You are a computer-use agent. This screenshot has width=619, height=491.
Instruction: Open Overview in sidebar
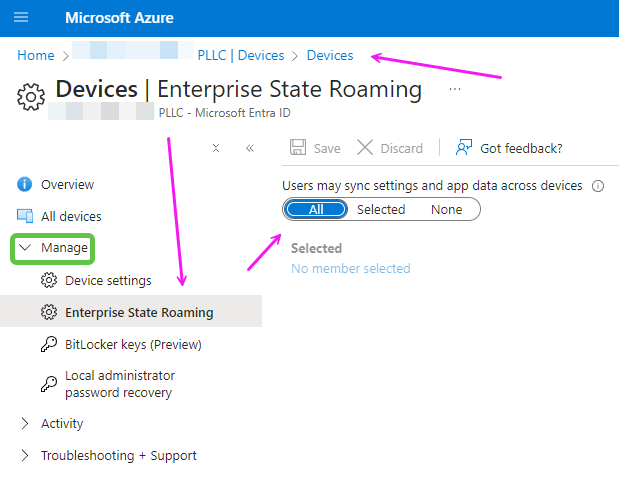pyautogui.click(x=68, y=184)
